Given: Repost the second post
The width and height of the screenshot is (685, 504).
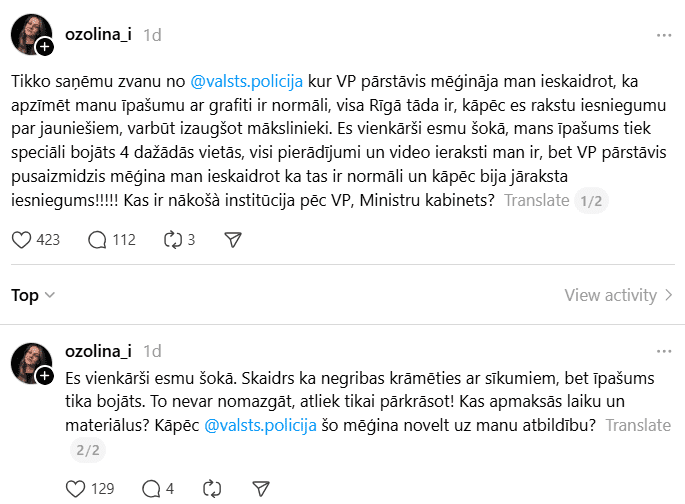Looking at the screenshot, I should 211,489.
